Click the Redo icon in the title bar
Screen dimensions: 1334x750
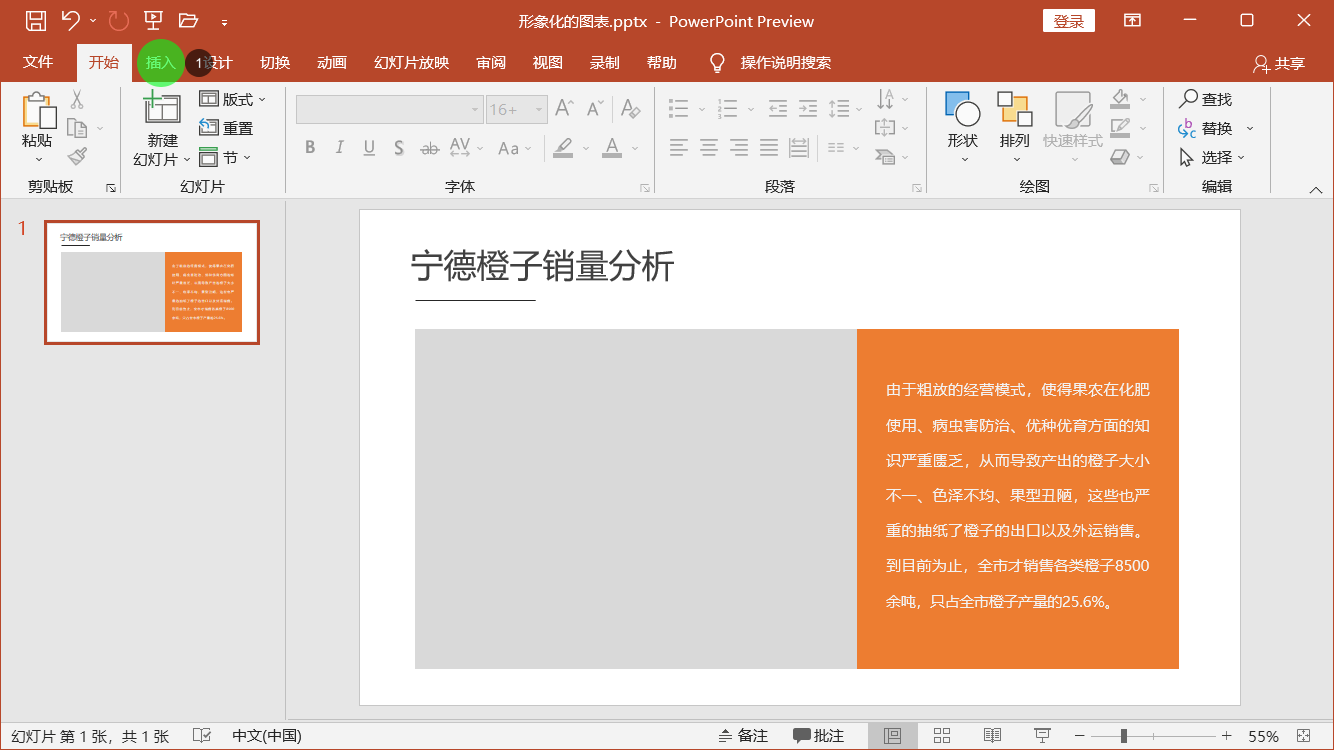pos(118,20)
